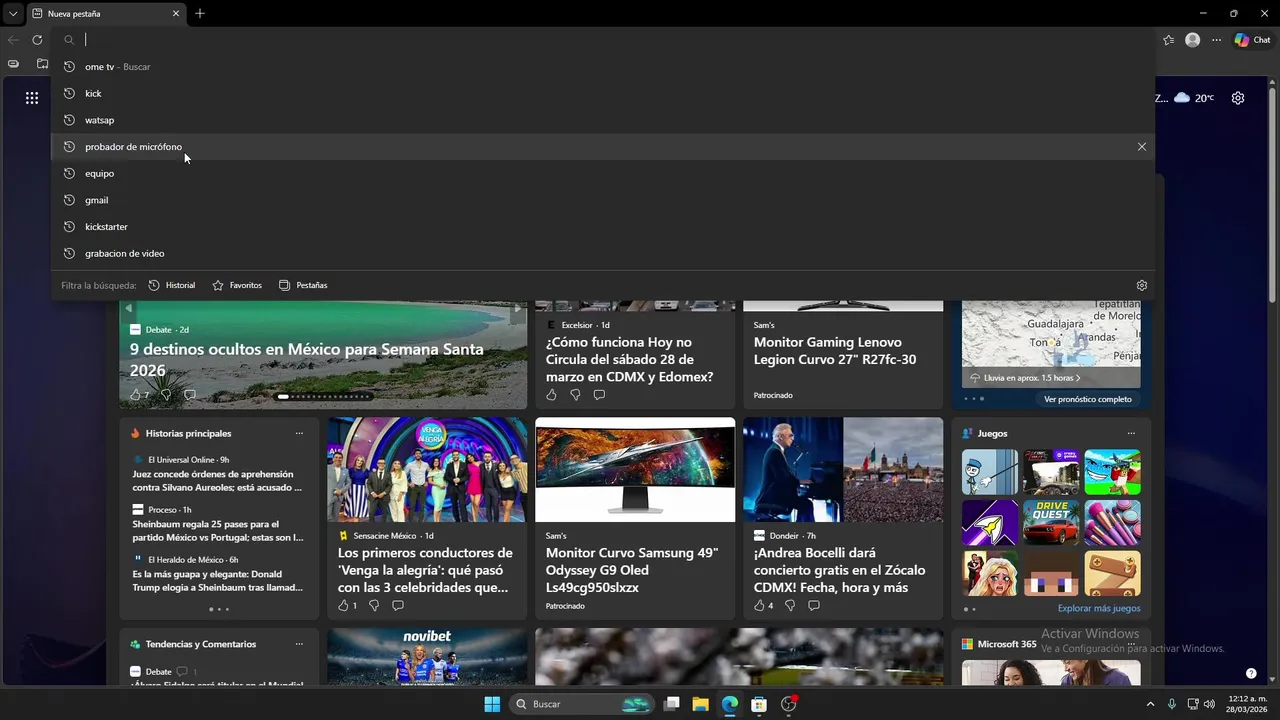Viewport: 1280px width, 720px height.
Task: Open Juegos panel more options
Action: pos(1131,433)
